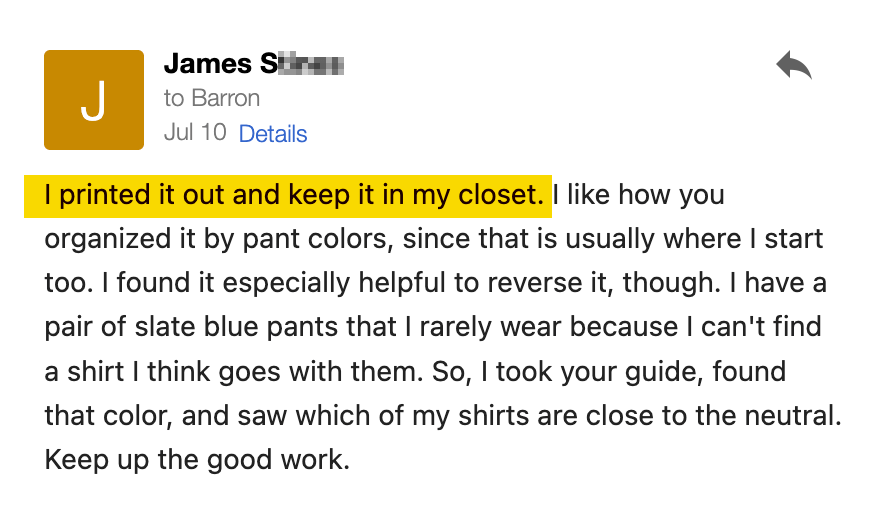Open the orange J sender avatar
Viewport: 876px width, 516px height.
94,100
